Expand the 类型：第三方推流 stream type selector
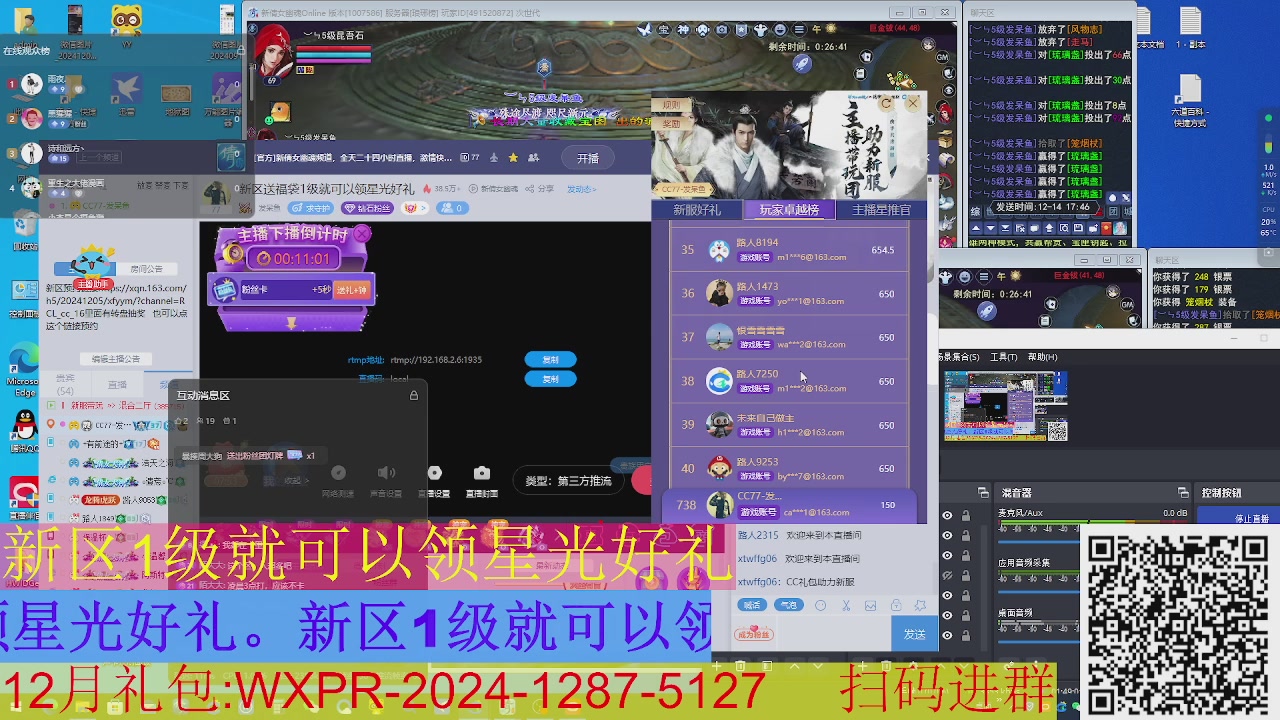The width and height of the screenshot is (1280, 720). coord(568,481)
